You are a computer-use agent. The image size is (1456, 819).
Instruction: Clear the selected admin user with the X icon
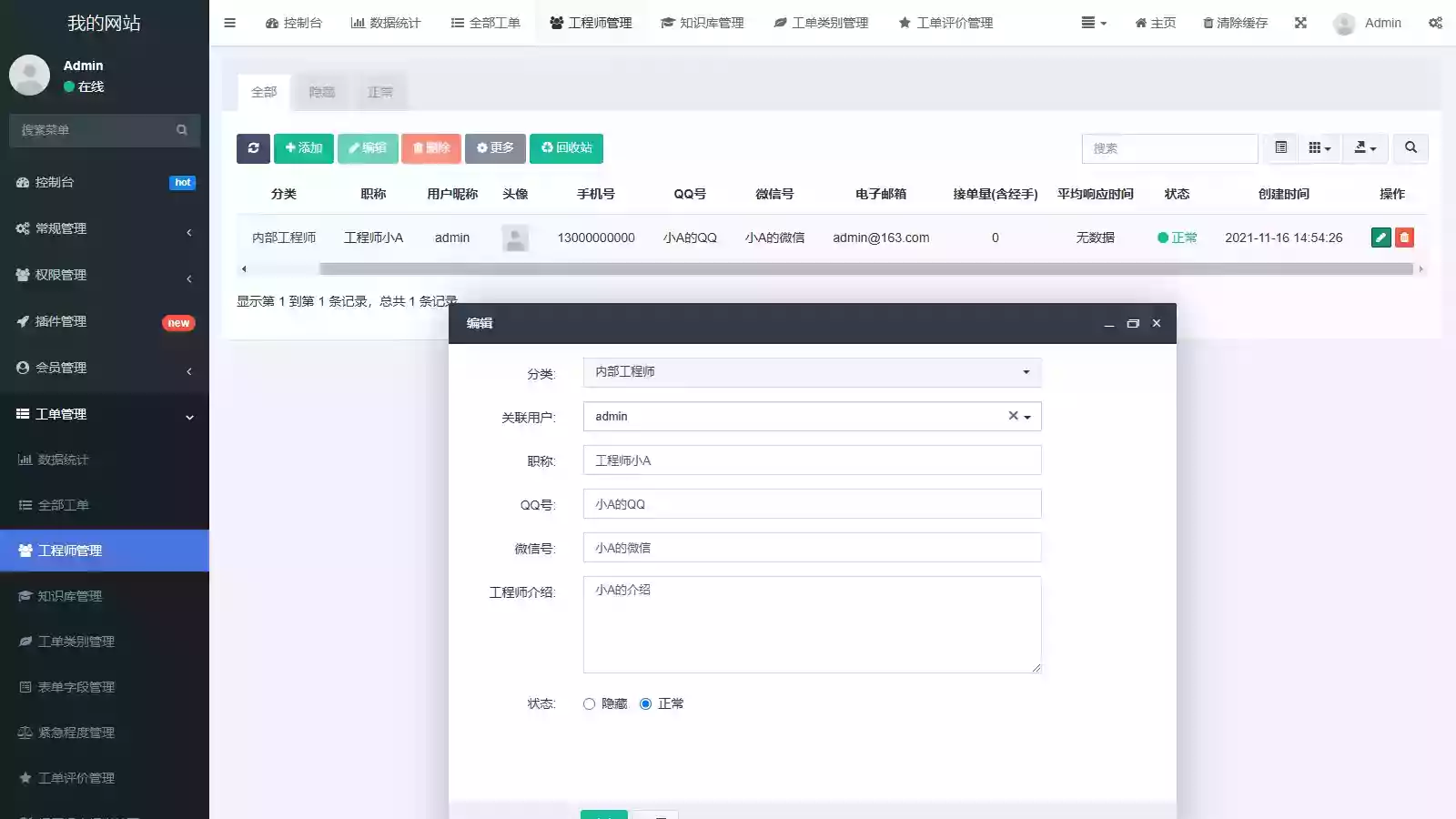pos(1012,416)
